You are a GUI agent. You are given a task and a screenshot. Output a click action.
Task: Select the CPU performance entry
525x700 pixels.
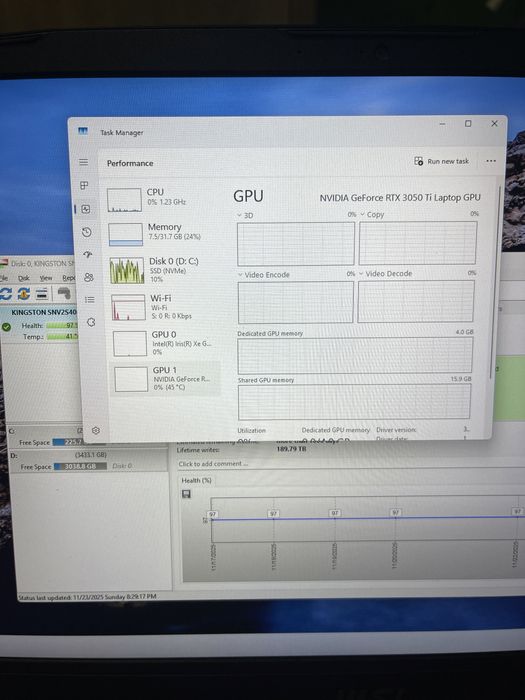pos(163,199)
